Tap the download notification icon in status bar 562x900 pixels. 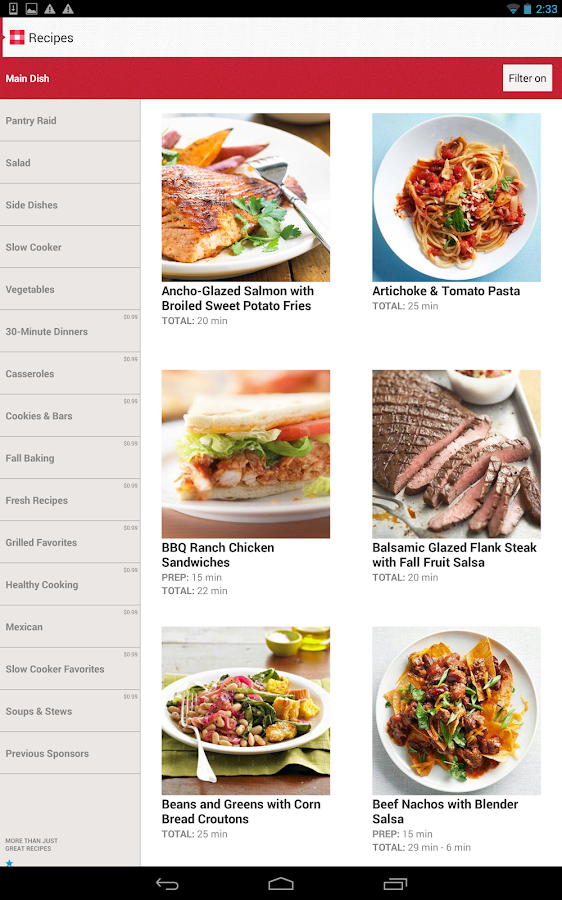pos(13,9)
